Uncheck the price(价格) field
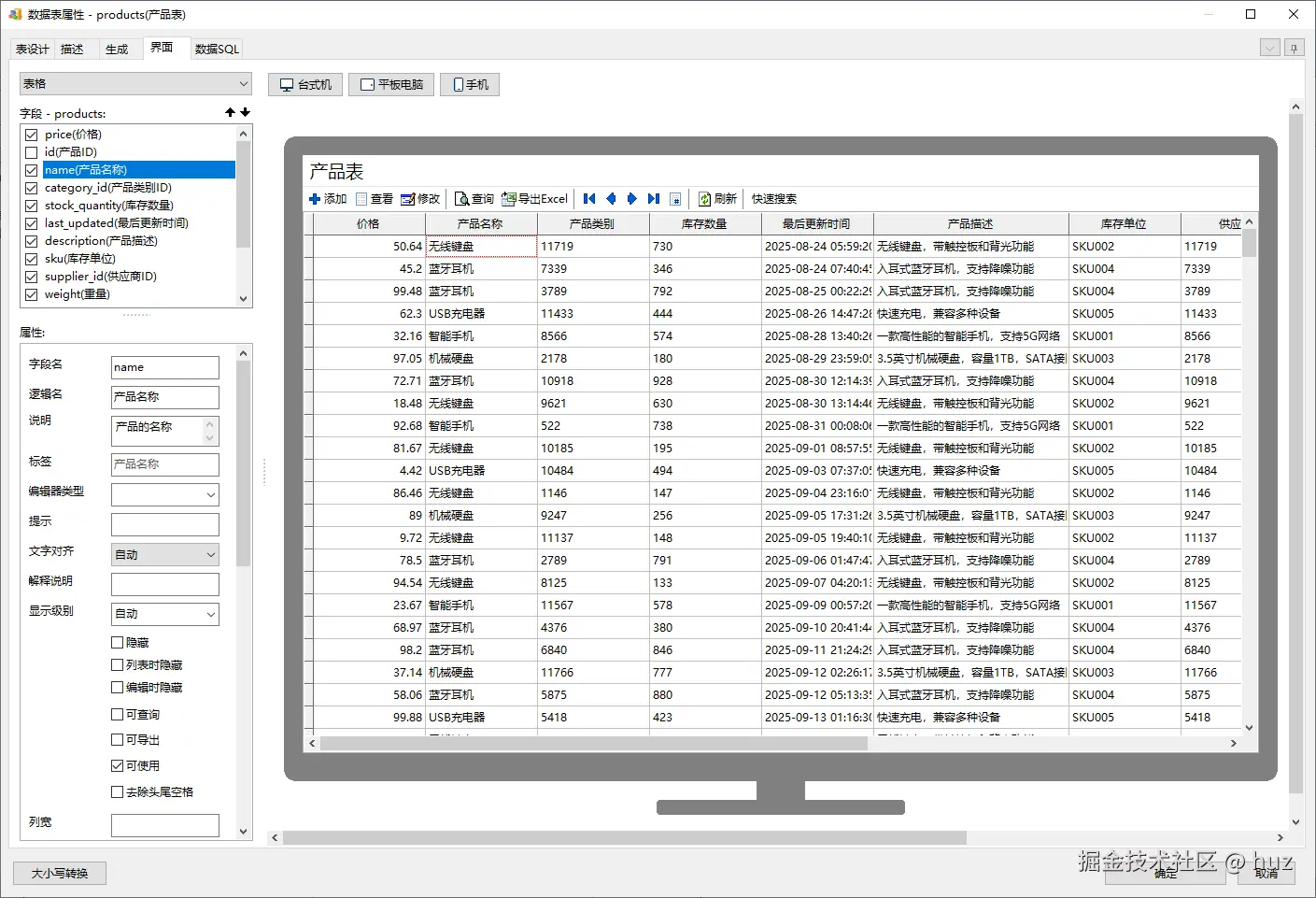The width and height of the screenshot is (1316, 898). tap(32, 135)
